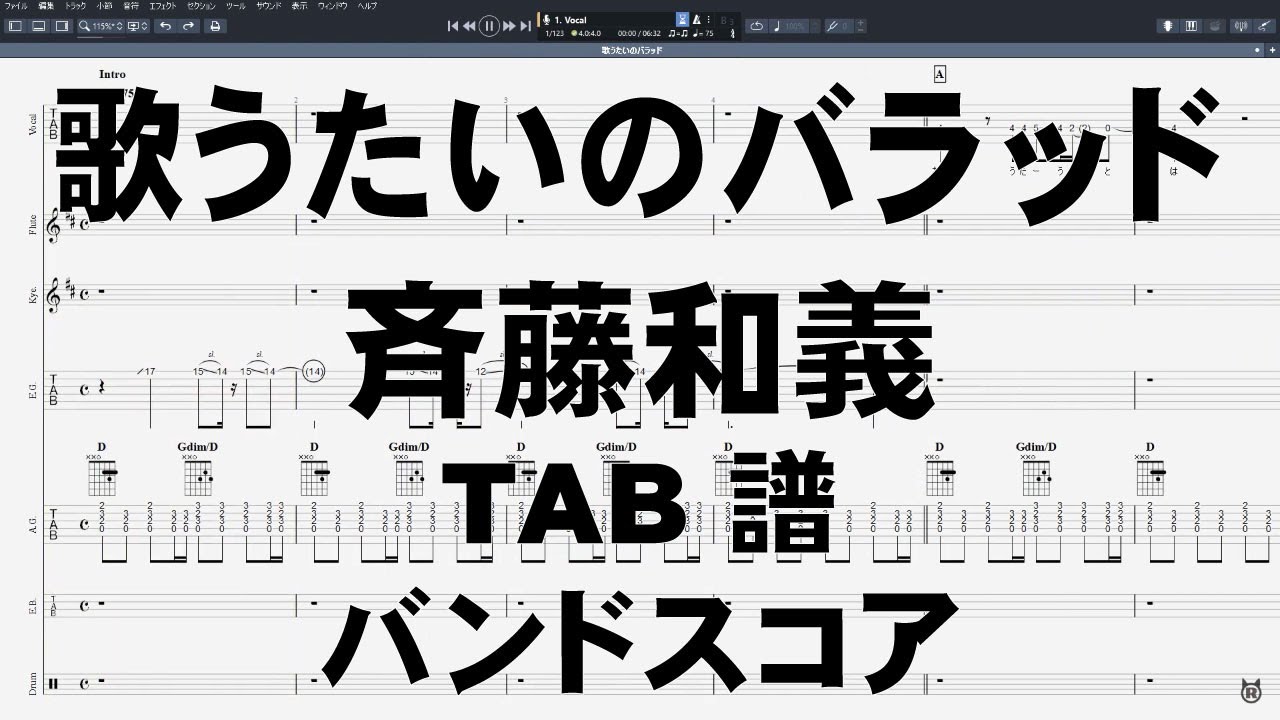Click the Intro section label

click(x=113, y=74)
